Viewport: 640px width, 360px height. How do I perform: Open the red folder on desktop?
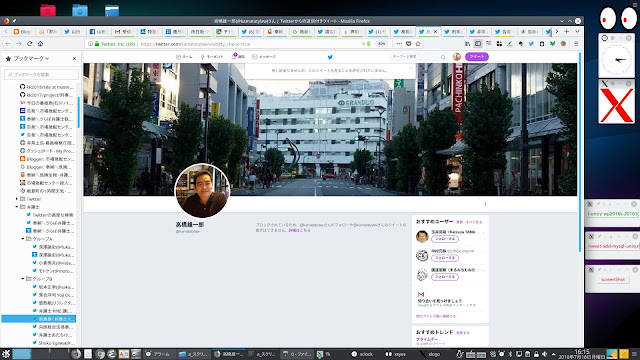(x=48, y=10)
